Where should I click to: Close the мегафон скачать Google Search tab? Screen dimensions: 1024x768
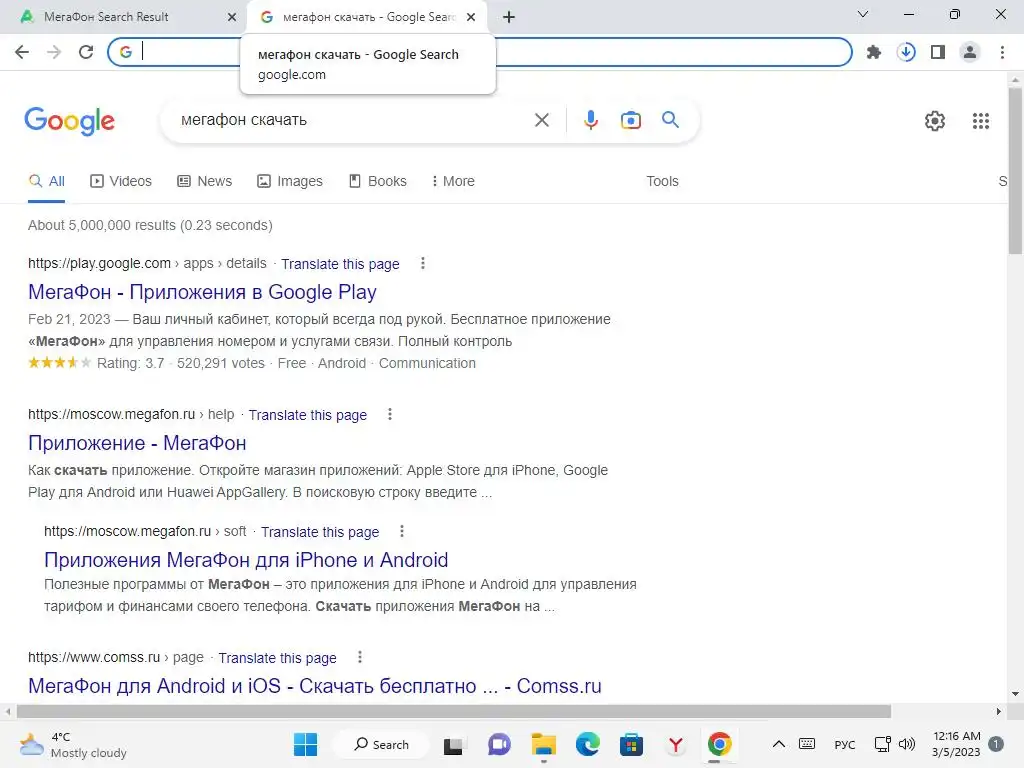(471, 17)
